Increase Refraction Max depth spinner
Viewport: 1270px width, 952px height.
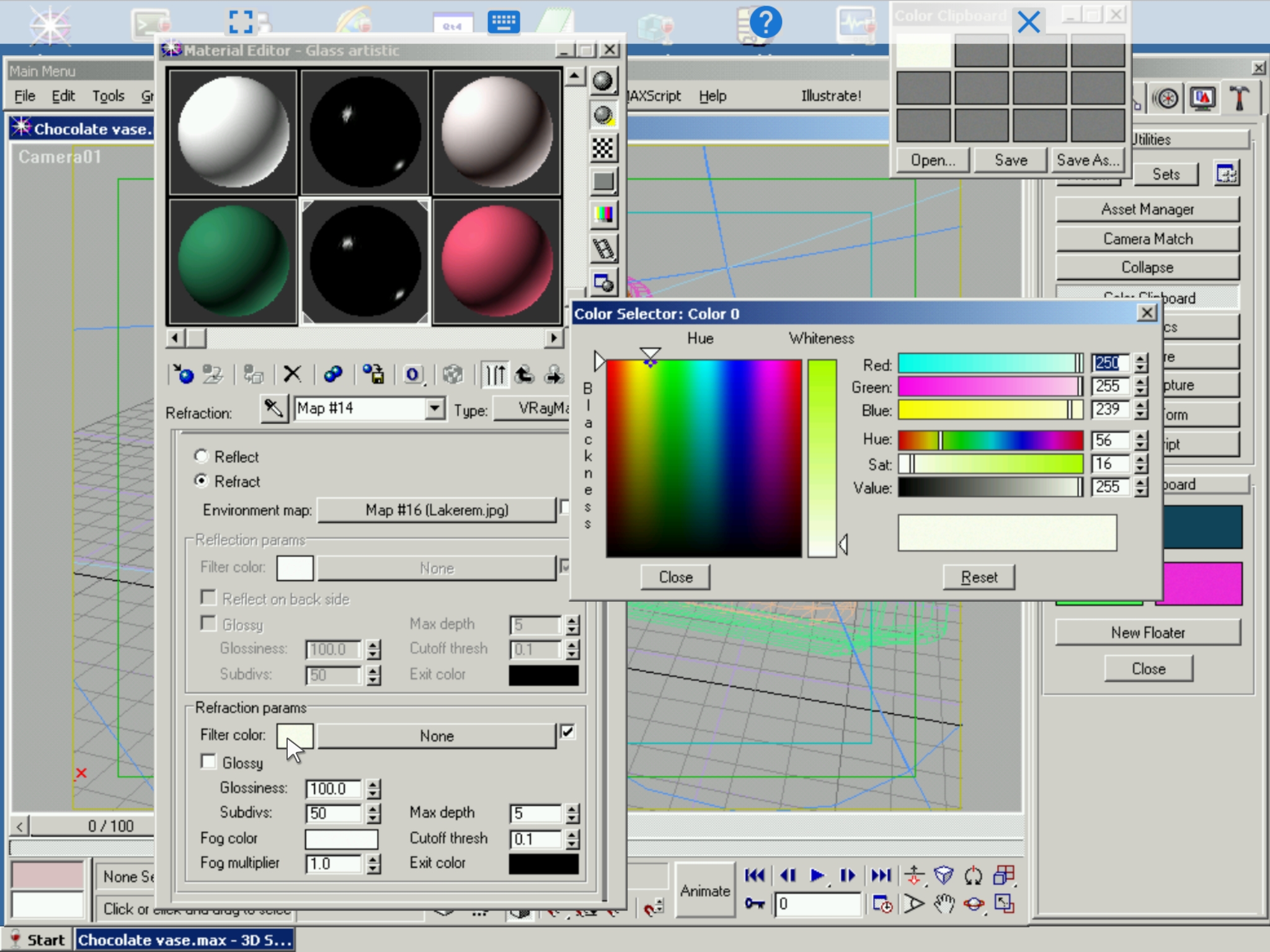coord(572,808)
